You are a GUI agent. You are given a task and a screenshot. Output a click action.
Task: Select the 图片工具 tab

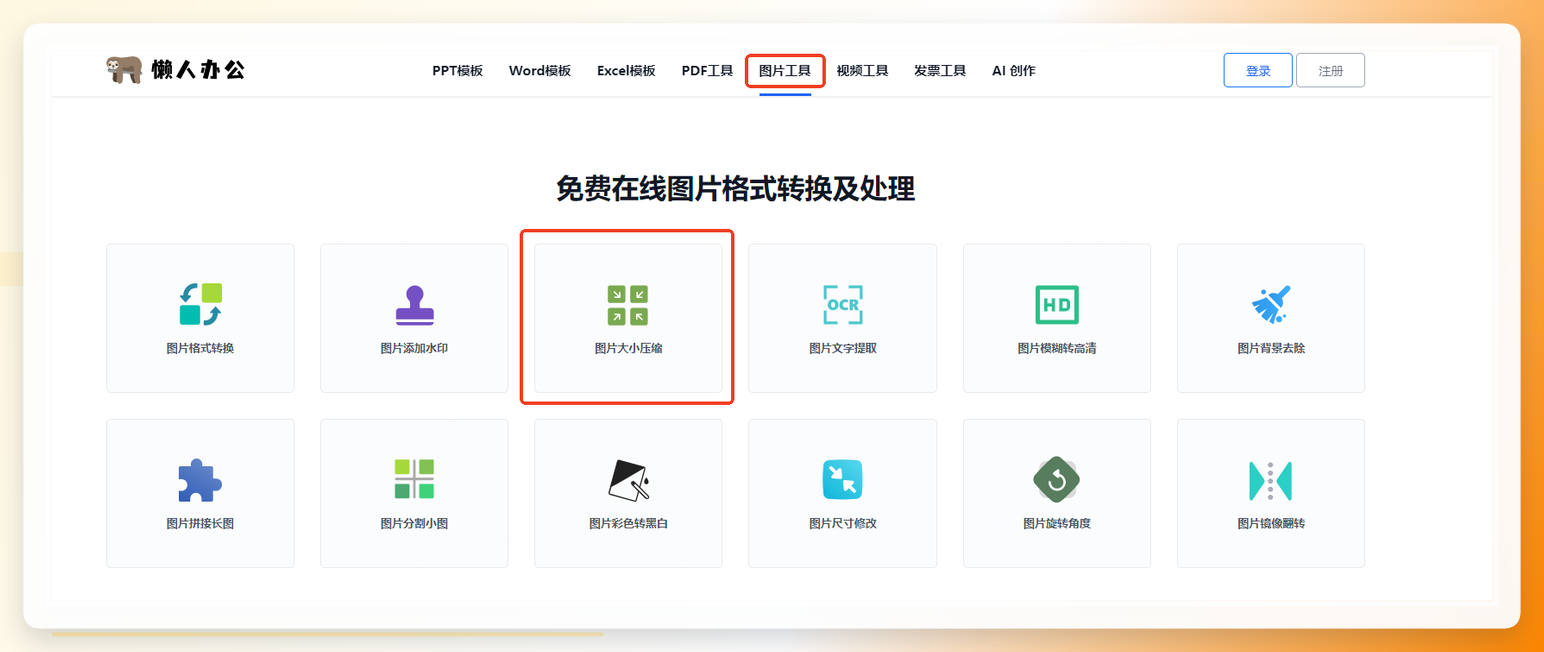tap(785, 71)
